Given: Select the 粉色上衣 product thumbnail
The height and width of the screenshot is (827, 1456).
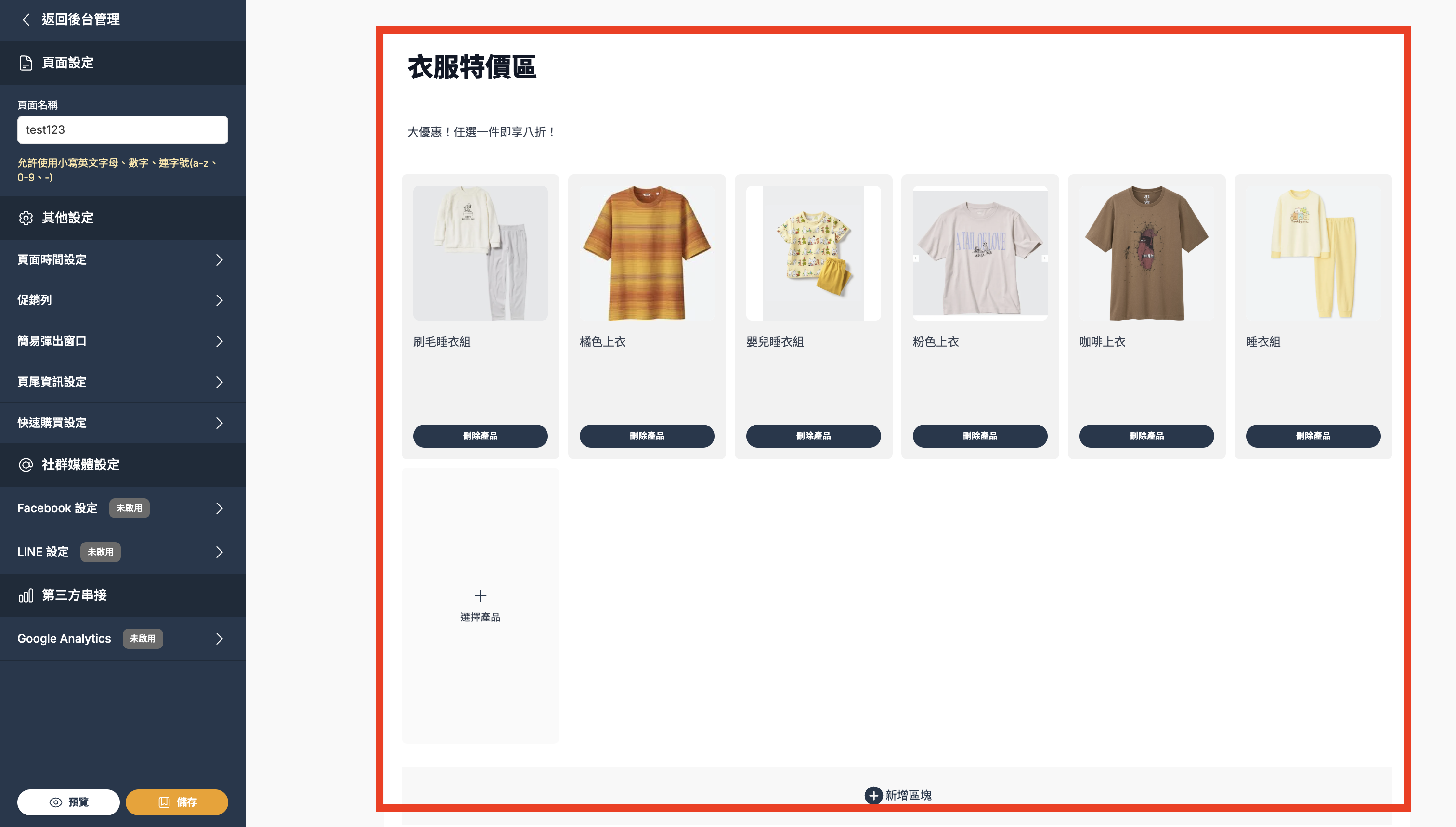Looking at the screenshot, I should pos(980,253).
